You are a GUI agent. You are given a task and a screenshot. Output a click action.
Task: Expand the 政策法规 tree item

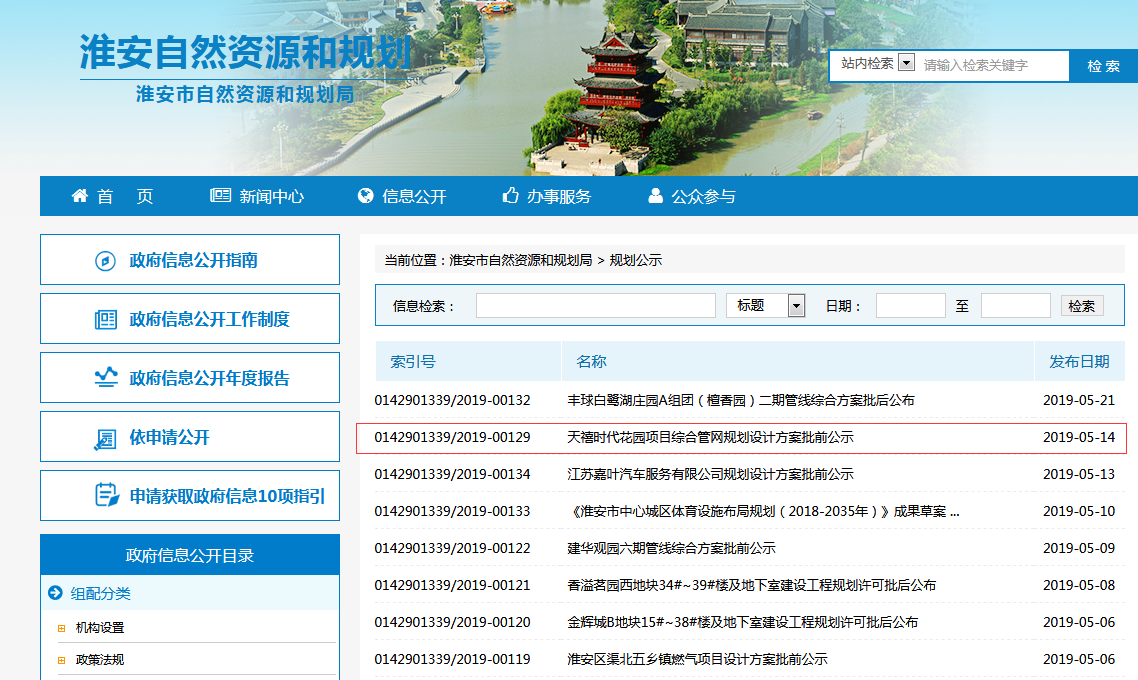click(62, 660)
